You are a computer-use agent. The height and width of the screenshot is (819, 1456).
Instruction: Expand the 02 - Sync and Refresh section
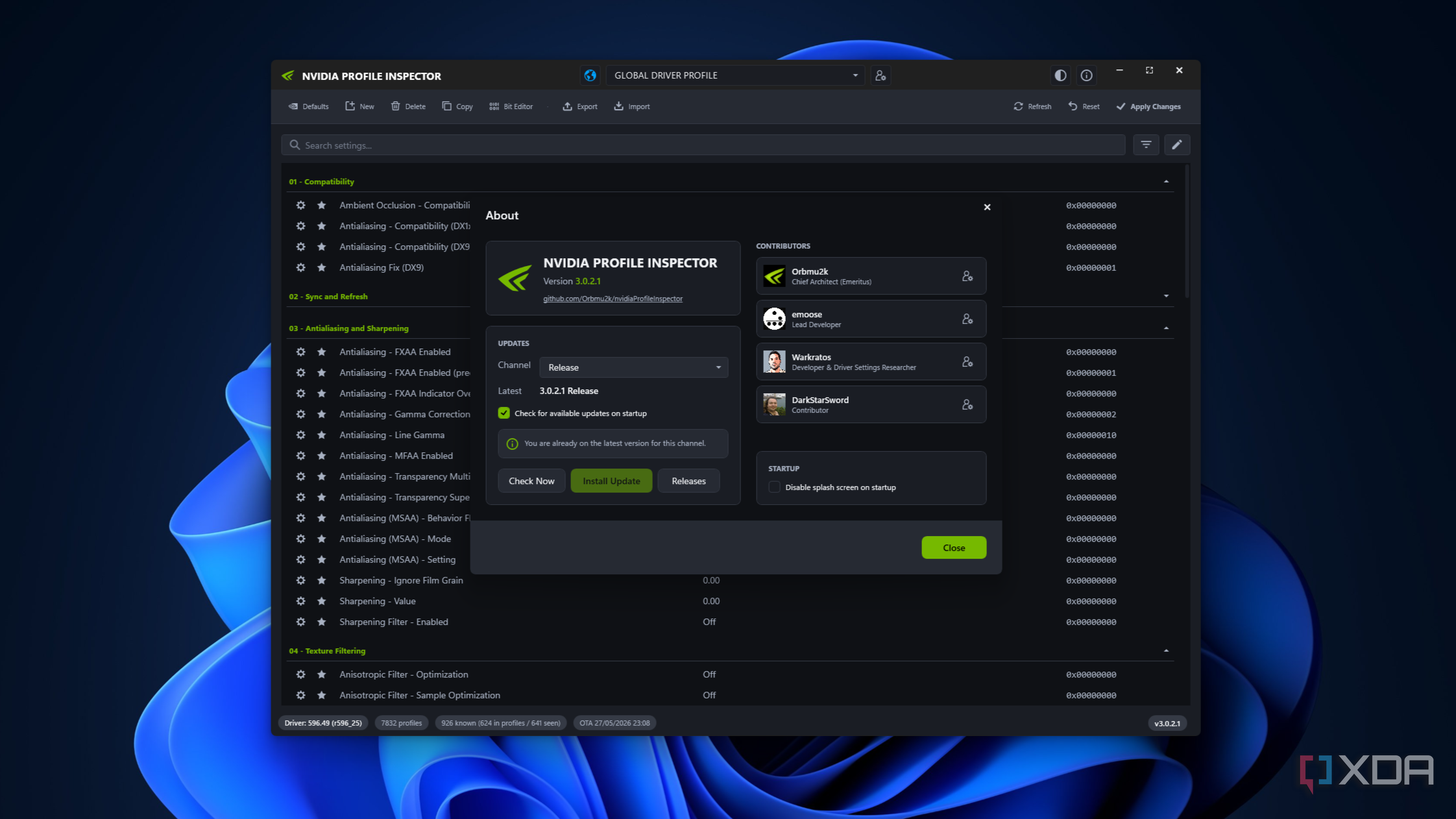(1166, 297)
